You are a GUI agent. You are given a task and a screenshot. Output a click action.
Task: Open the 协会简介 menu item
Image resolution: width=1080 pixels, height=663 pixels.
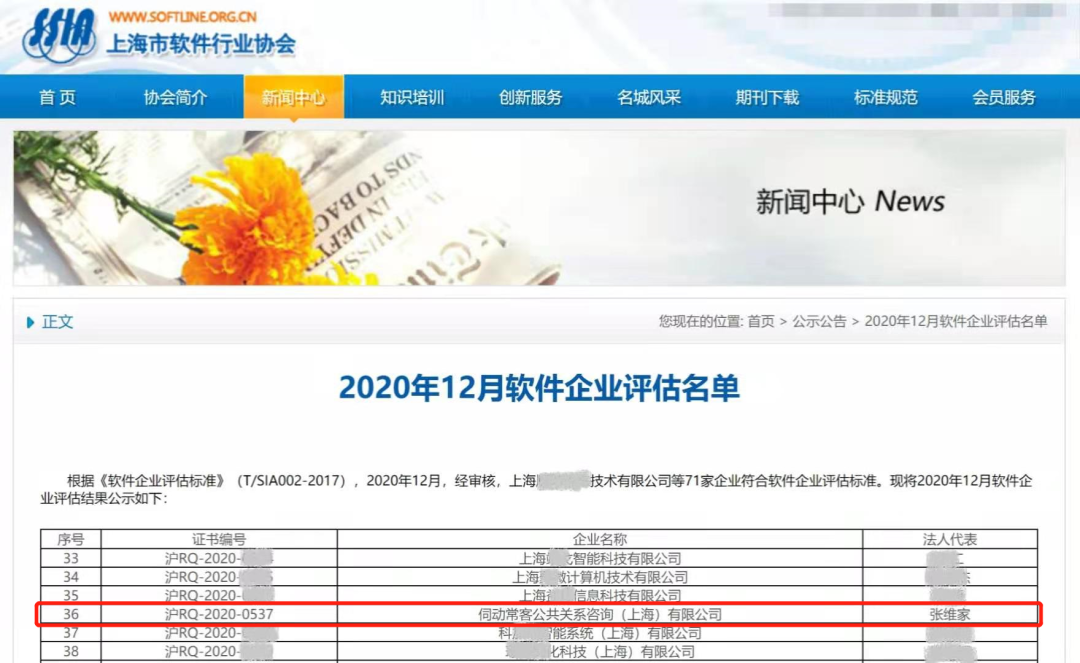click(x=175, y=98)
